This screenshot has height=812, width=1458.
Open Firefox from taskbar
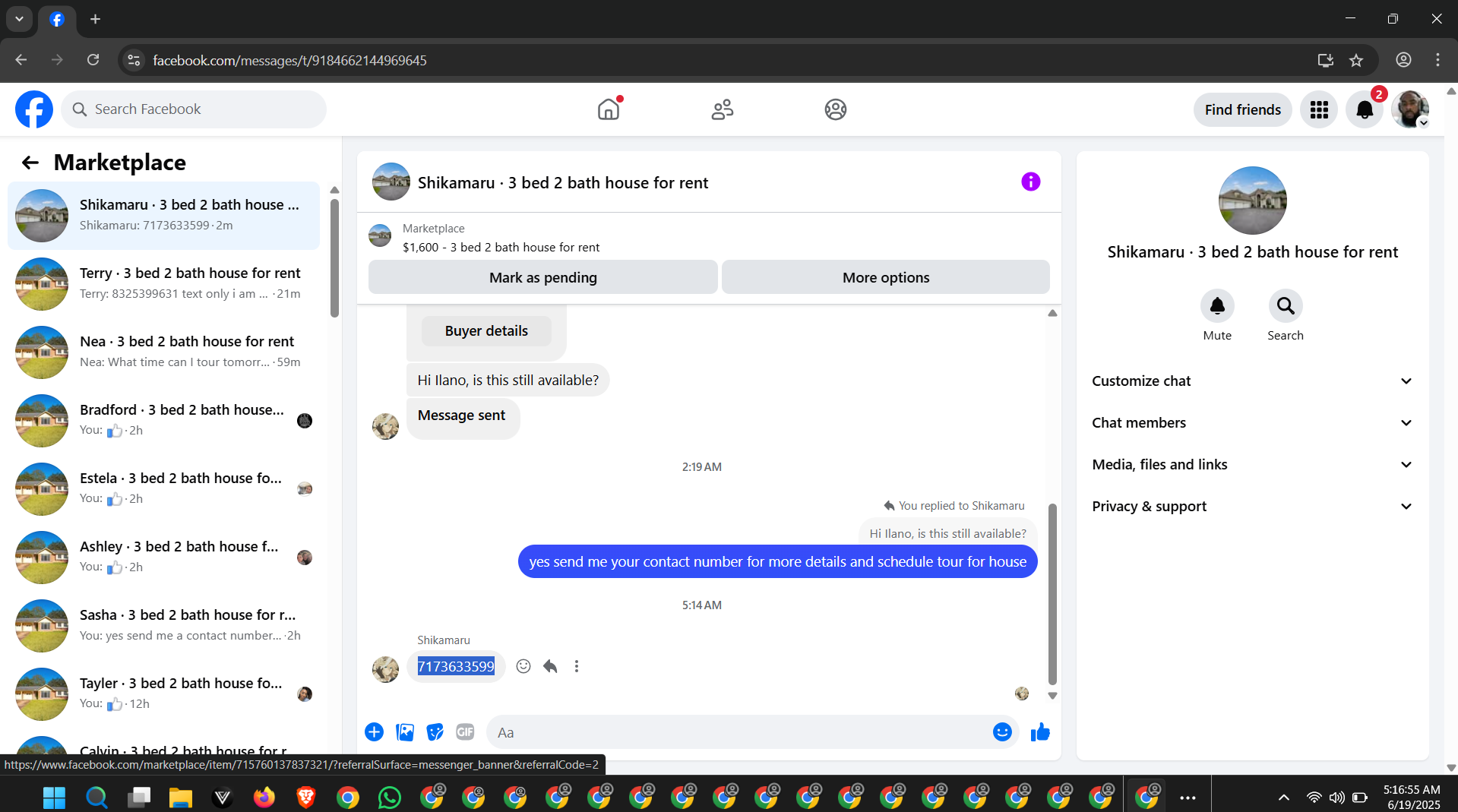point(264,798)
